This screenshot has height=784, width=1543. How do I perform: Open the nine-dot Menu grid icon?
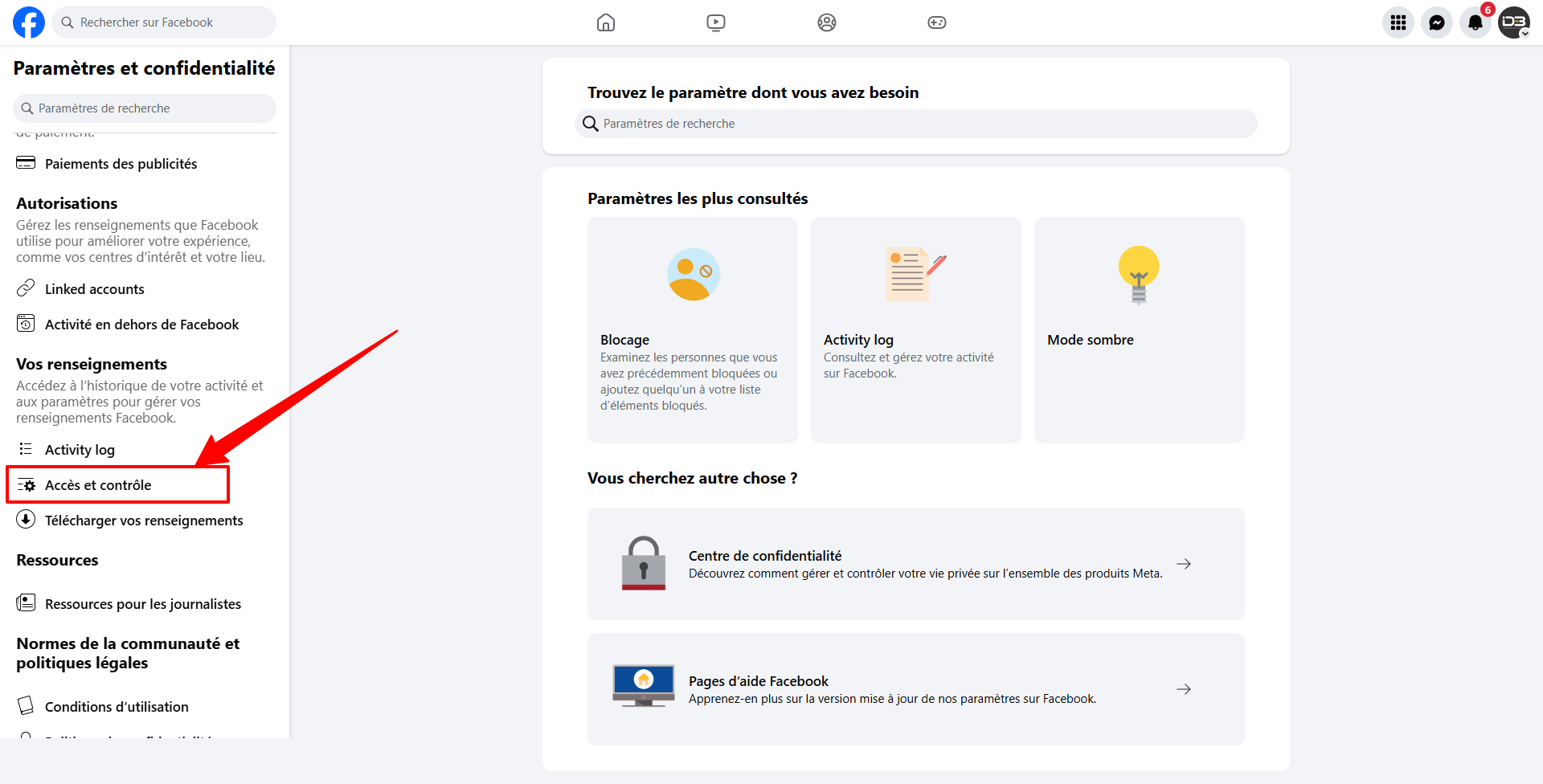1398,22
